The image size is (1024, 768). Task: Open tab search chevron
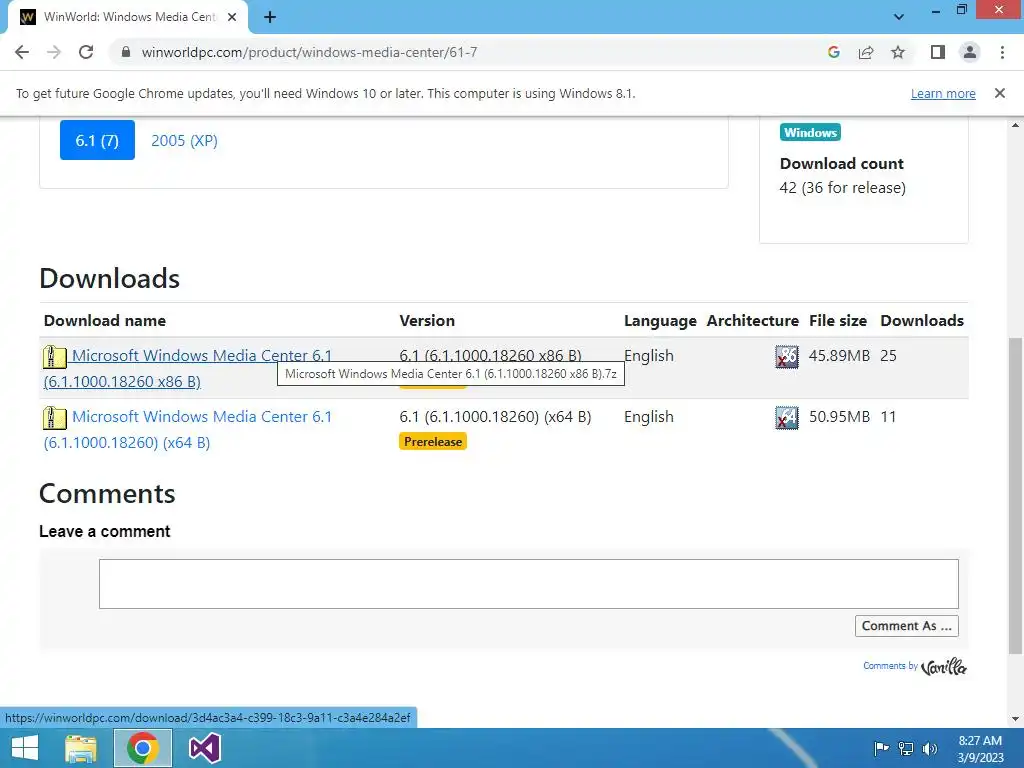(x=899, y=17)
